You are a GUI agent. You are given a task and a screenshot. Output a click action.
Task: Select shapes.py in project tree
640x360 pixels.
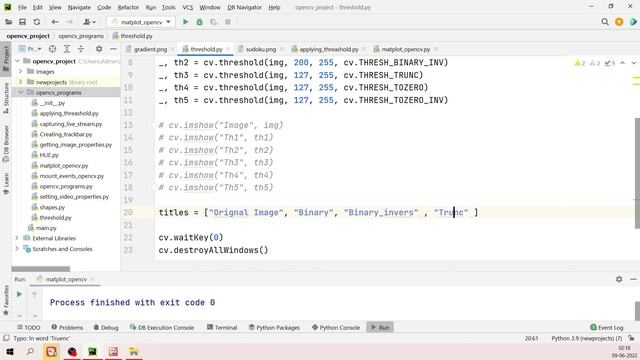tap(52, 207)
